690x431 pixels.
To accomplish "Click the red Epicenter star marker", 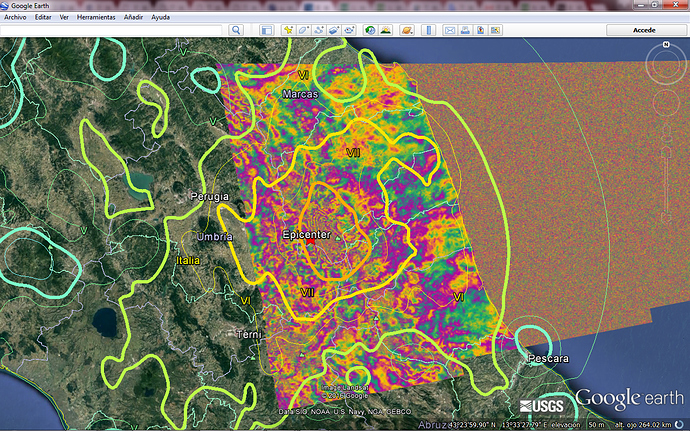I will point(311,242).
